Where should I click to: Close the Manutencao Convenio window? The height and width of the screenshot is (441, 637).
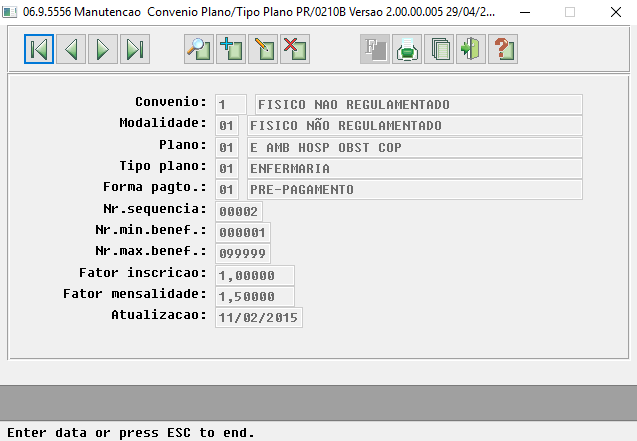click(x=616, y=12)
